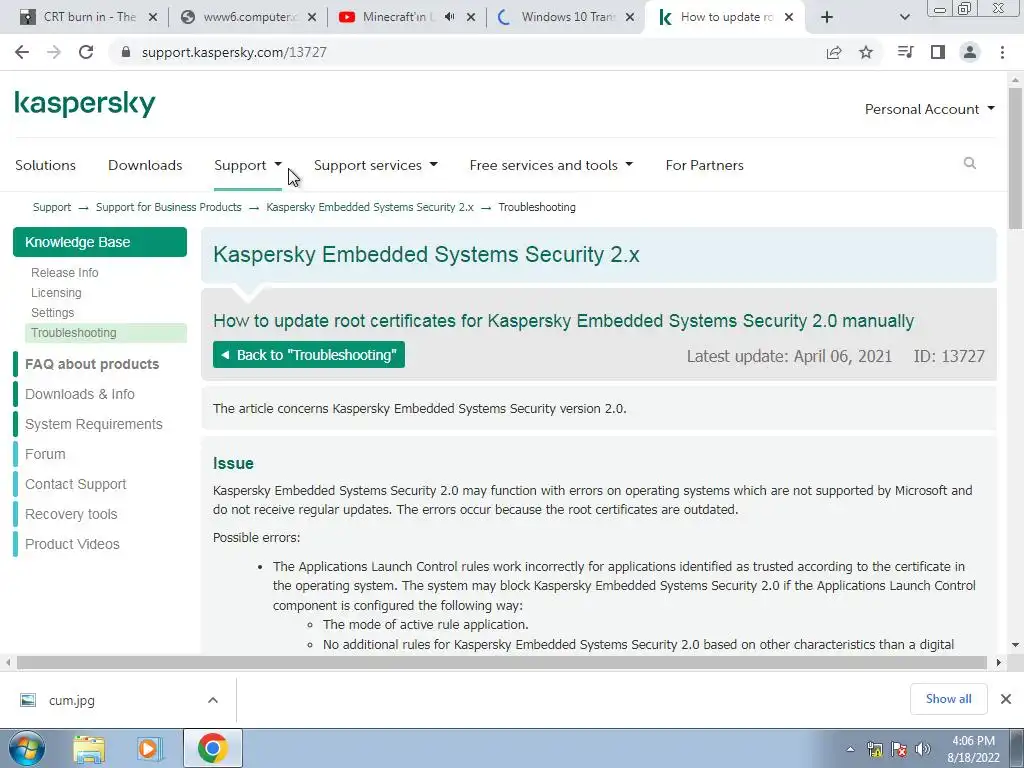Reload the Kaspersky support page
The height and width of the screenshot is (768, 1024).
pos(86,52)
